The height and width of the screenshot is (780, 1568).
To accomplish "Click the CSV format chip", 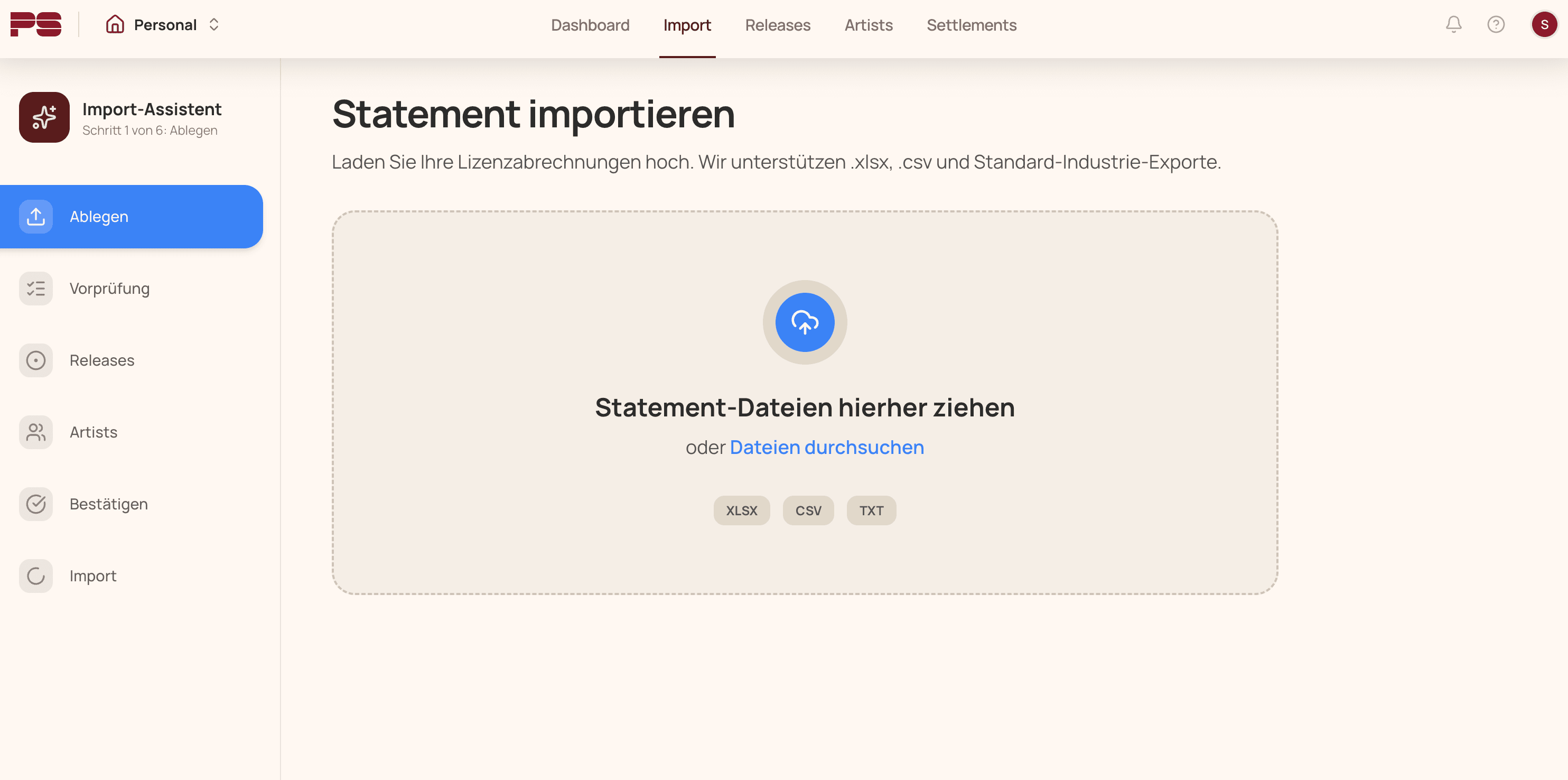I will (x=808, y=510).
